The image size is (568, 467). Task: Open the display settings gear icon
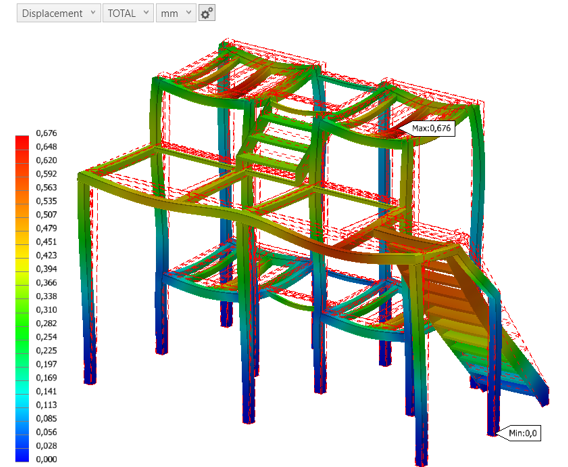207,13
